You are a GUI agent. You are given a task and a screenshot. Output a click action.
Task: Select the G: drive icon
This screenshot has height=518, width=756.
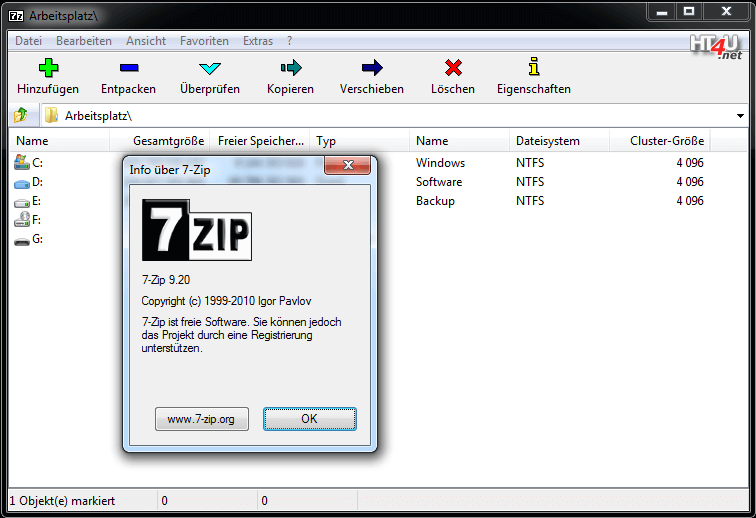pyautogui.click(x=22, y=241)
